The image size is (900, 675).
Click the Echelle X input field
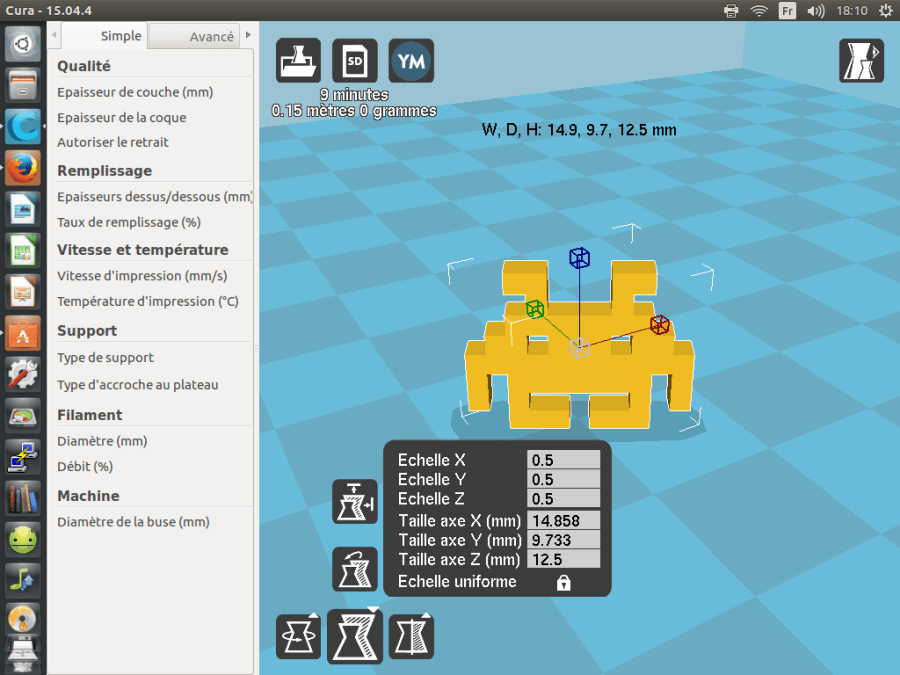click(563, 460)
